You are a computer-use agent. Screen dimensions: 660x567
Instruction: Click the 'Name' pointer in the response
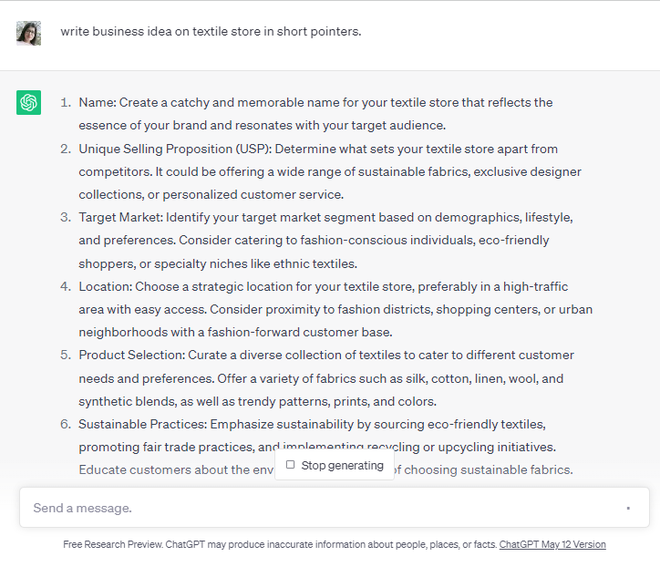click(x=97, y=102)
